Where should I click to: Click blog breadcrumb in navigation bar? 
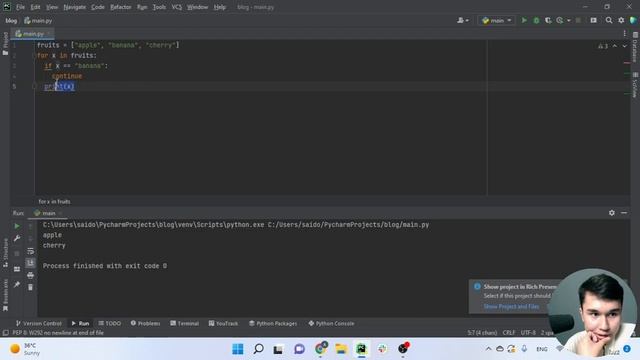click(x=11, y=20)
